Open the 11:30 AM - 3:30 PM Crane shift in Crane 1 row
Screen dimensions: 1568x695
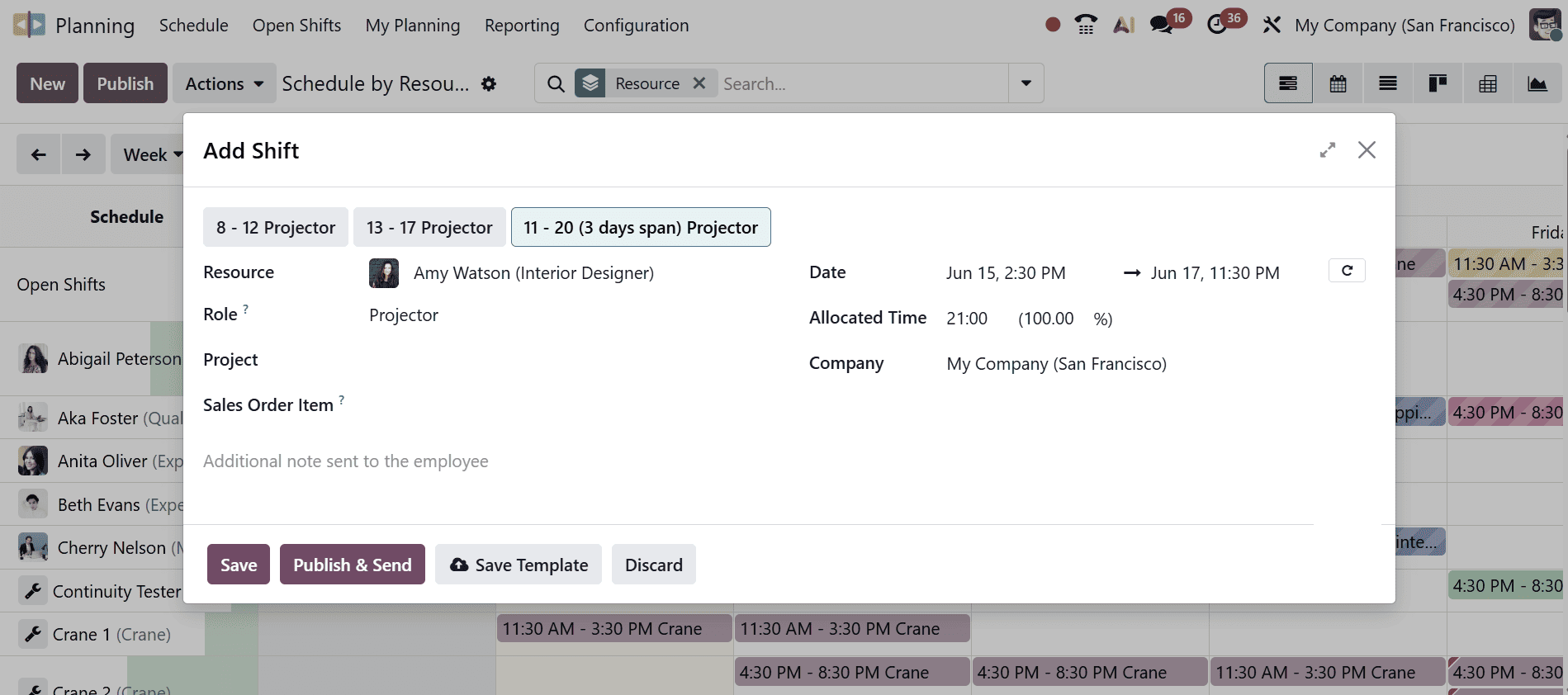point(614,629)
